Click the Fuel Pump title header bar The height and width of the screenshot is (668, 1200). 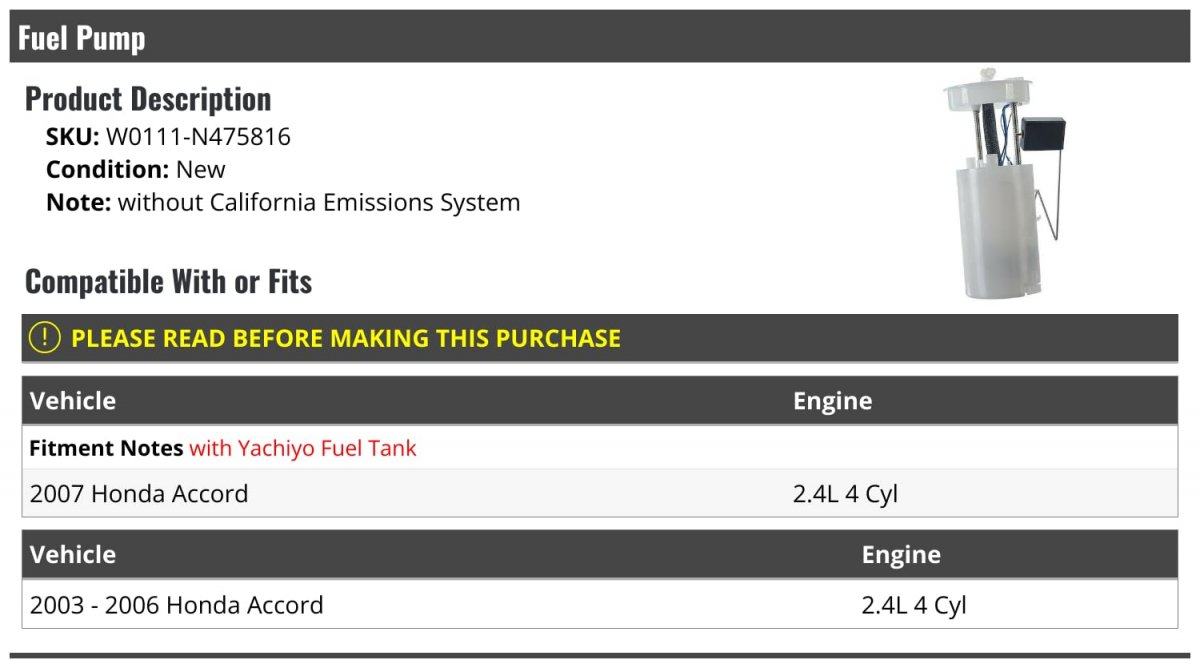click(x=600, y=37)
